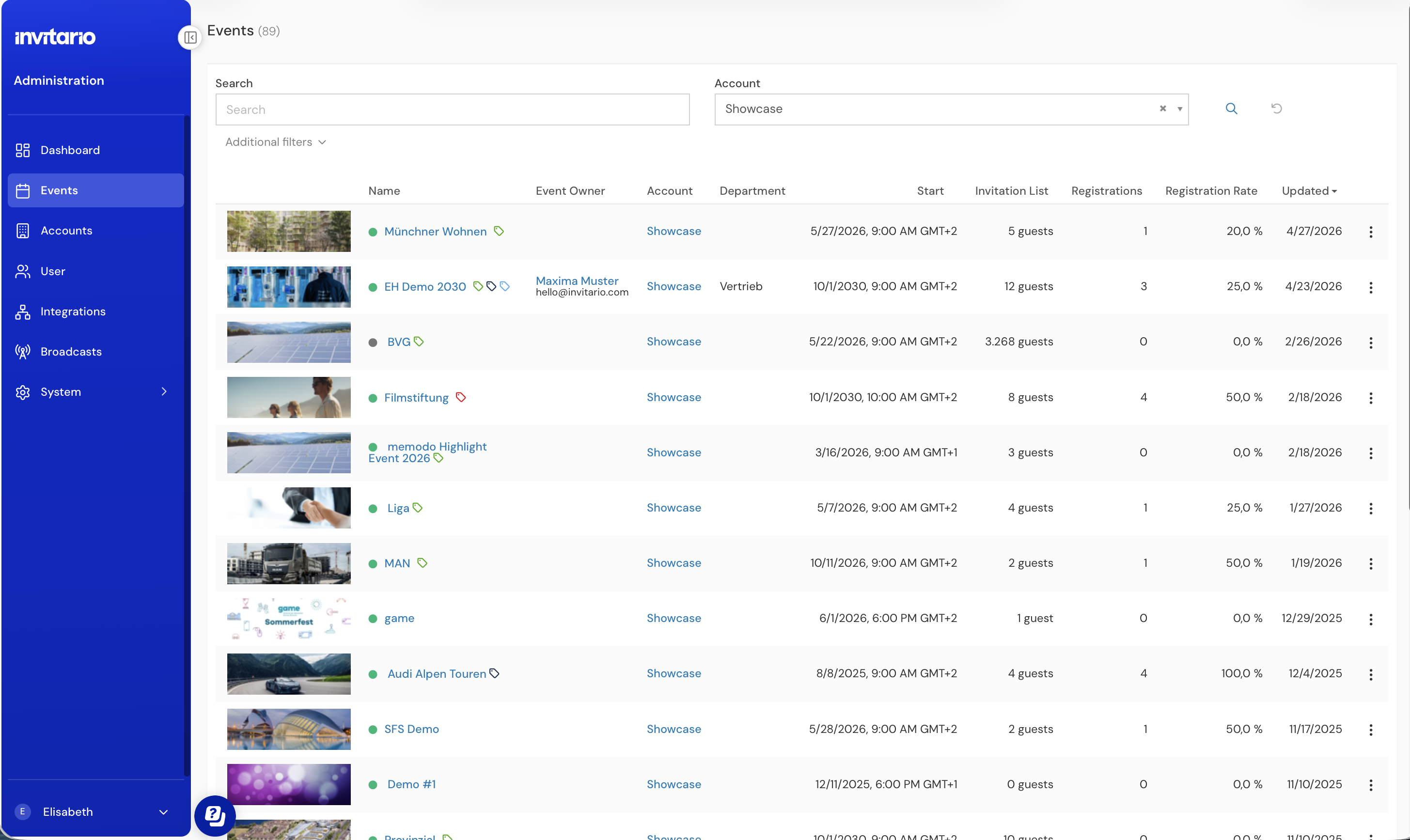Open EH Demo 2030 event
Viewport: 1410px width, 840px height.
[425, 286]
